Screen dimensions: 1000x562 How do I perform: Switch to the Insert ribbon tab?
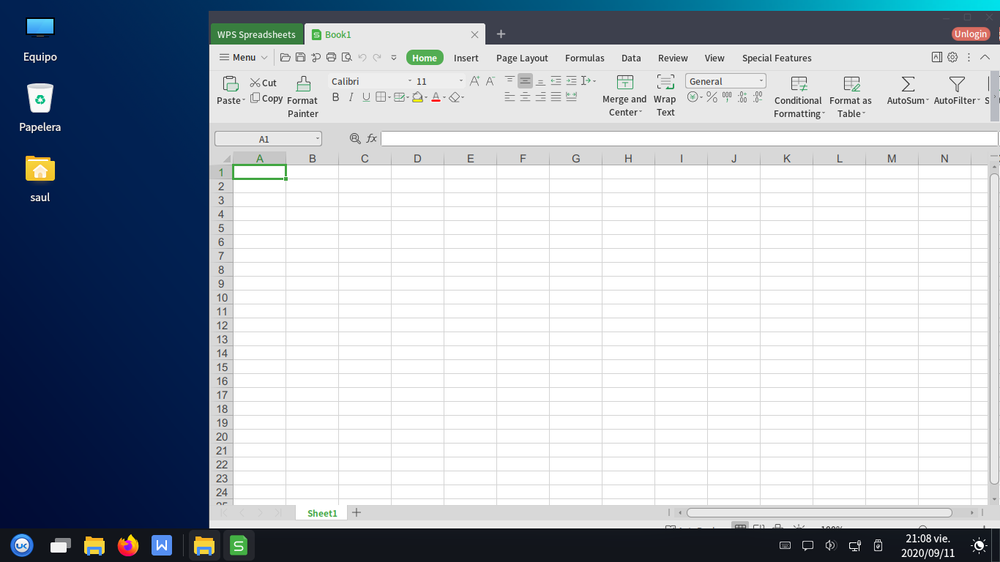click(466, 58)
